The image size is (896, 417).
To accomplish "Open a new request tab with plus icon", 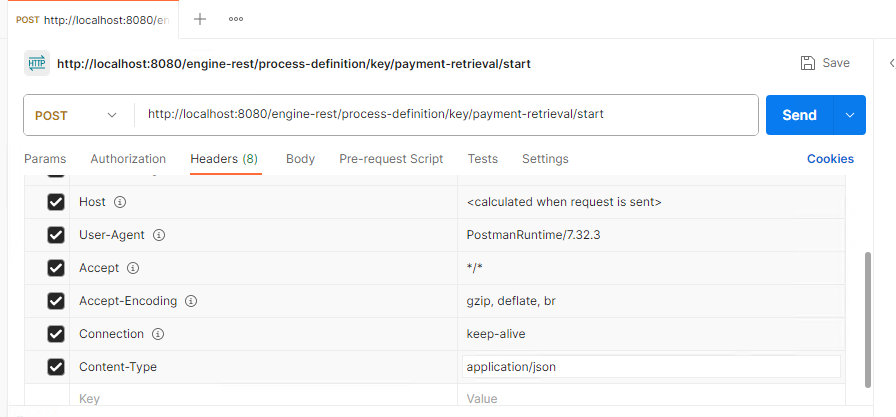I will click(200, 19).
